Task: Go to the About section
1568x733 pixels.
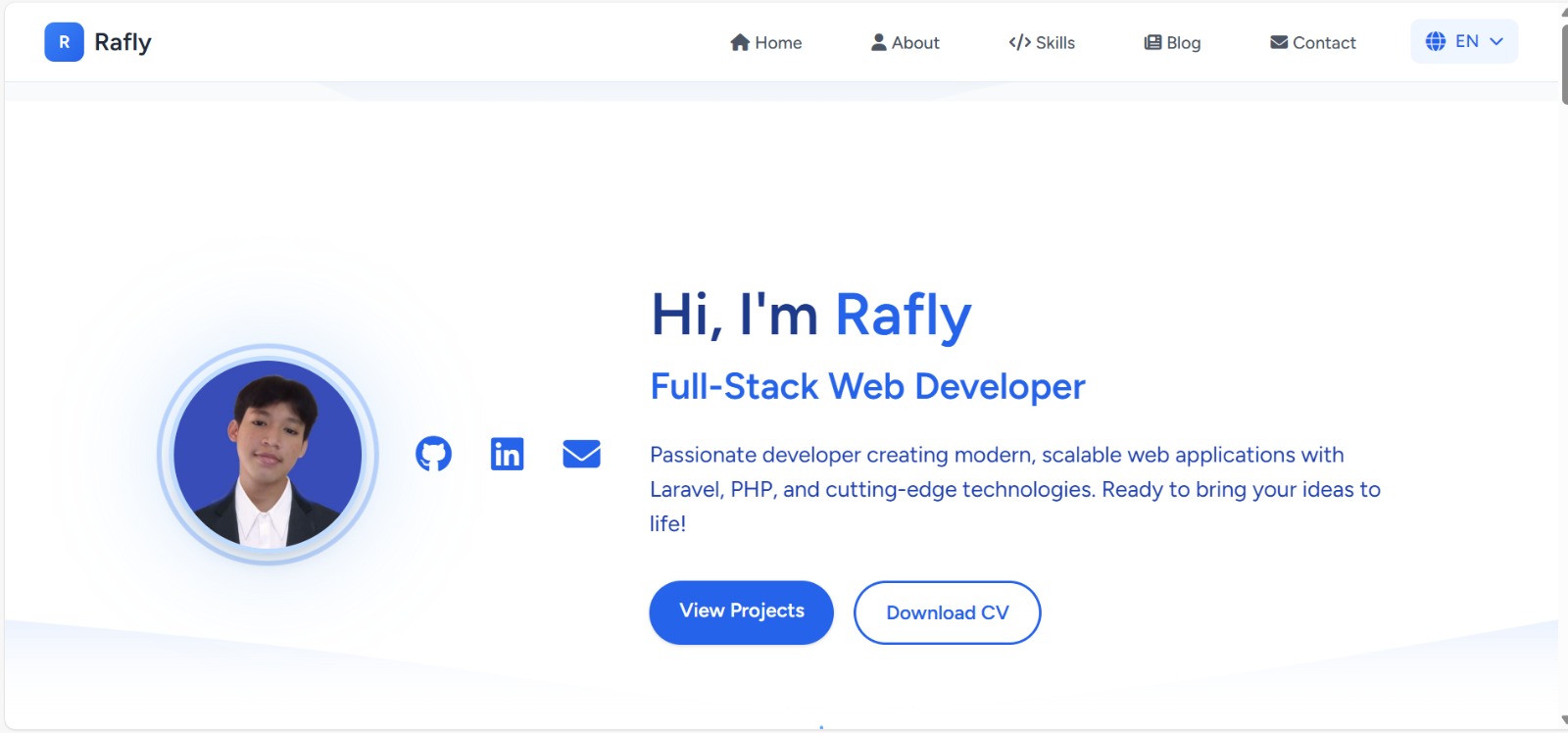Action: [x=905, y=42]
